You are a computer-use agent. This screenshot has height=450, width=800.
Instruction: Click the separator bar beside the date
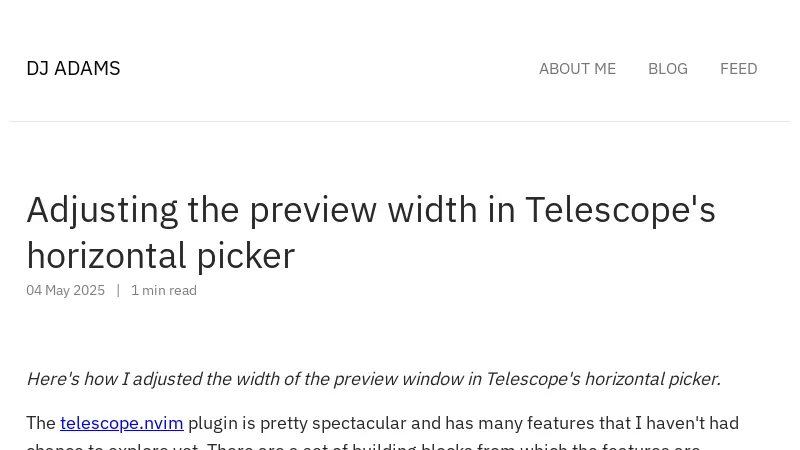pos(118,290)
